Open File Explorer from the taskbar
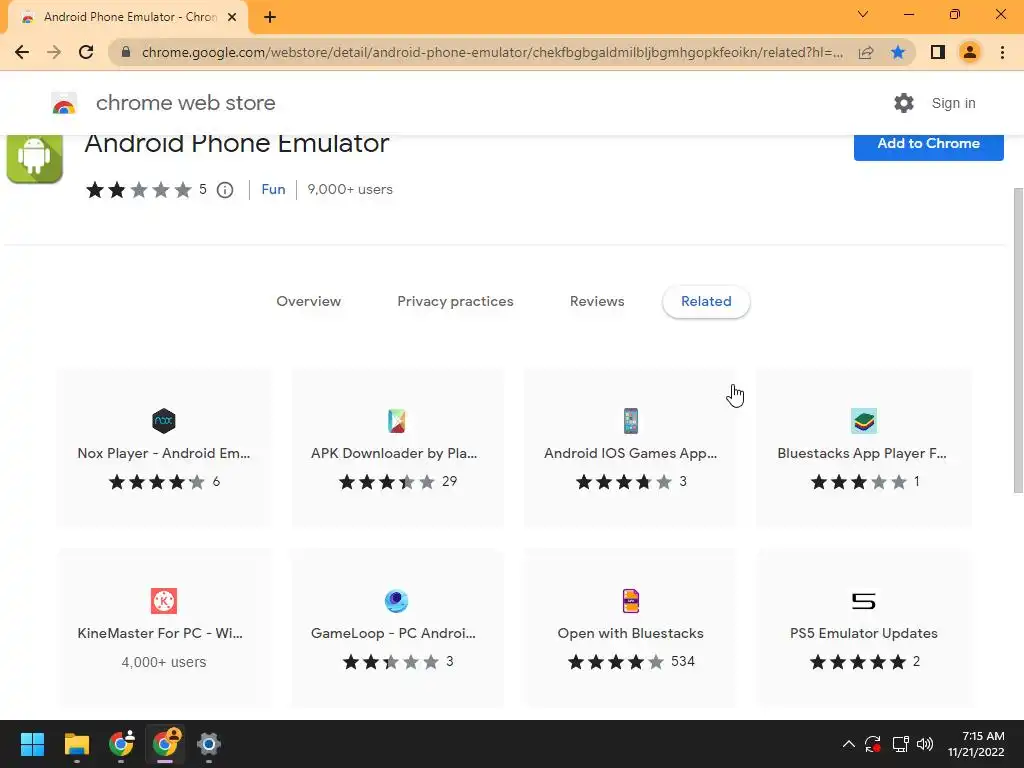This screenshot has height=768, width=1024. 76,744
